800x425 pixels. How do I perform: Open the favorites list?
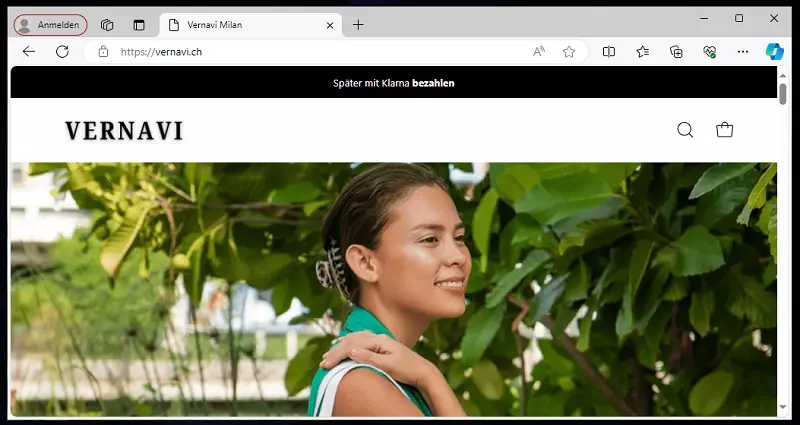pos(643,52)
